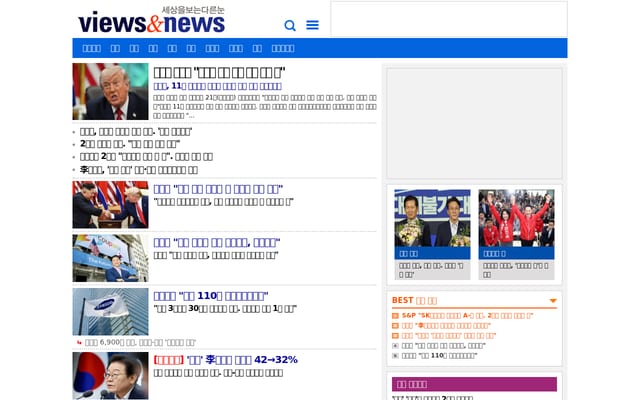640x400 pixels.
Task: Click the summary line mentioning "3" and "30"
Action: click(x=225, y=309)
